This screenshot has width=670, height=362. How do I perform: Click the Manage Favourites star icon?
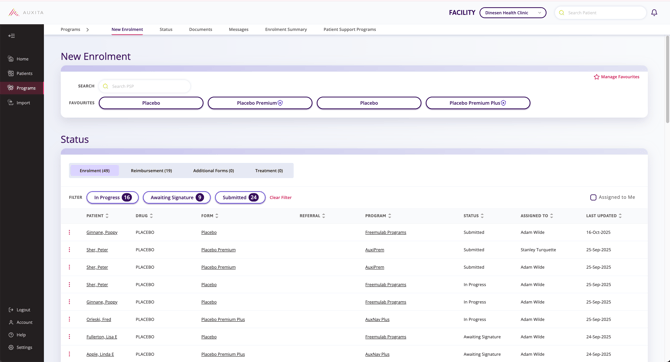[597, 77]
